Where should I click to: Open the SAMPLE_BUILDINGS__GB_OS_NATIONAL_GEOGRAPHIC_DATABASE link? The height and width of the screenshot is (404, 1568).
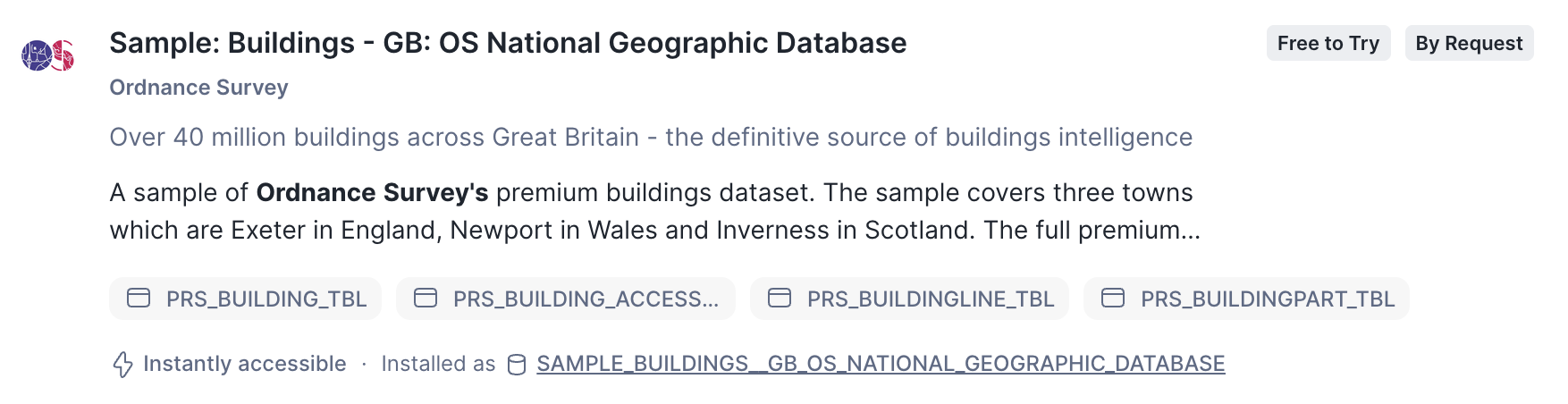pos(881,364)
